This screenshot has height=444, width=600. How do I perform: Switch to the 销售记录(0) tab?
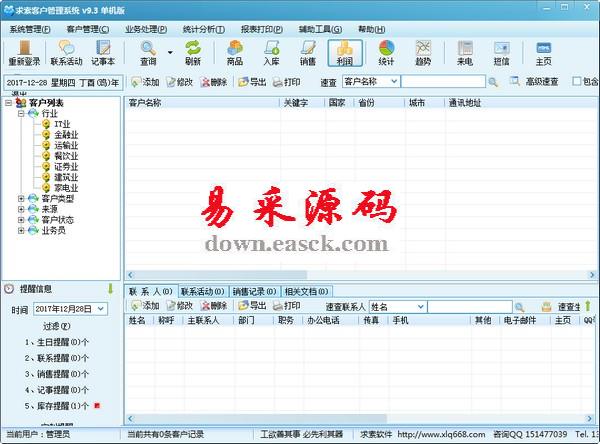254,292
